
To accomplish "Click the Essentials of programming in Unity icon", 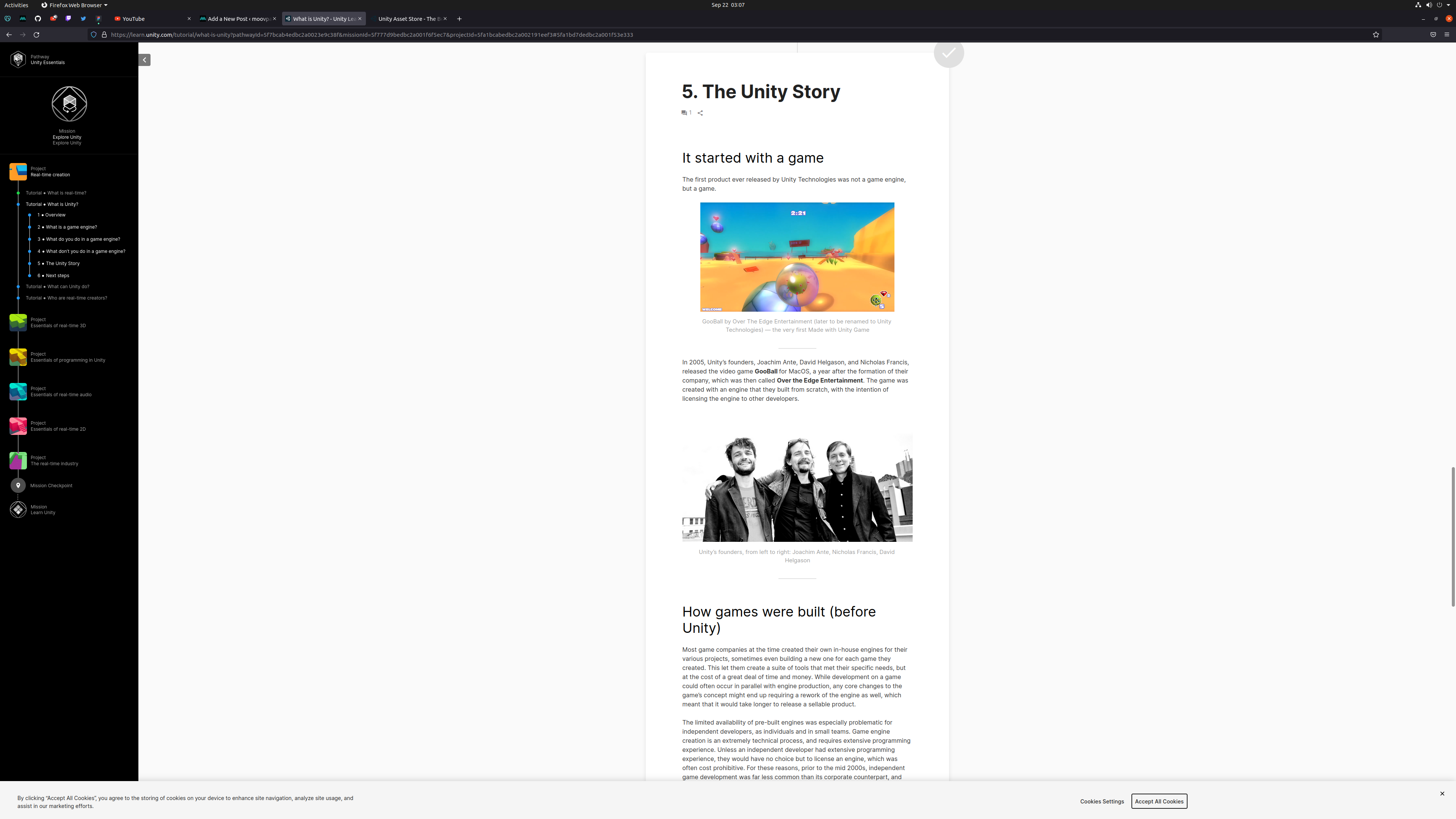I will (x=18, y=357).
